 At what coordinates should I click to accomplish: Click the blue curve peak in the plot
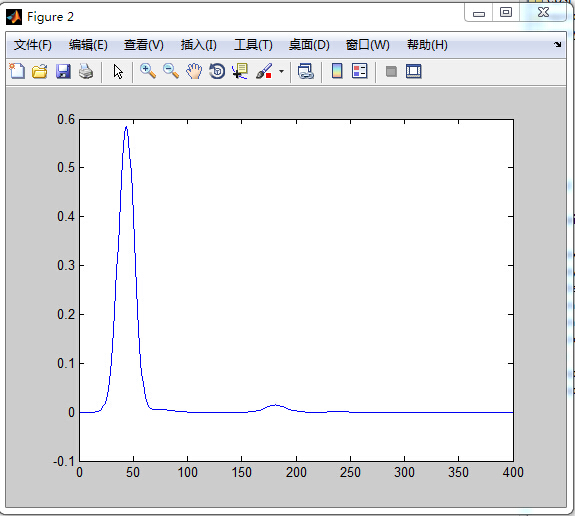[126, 127]
